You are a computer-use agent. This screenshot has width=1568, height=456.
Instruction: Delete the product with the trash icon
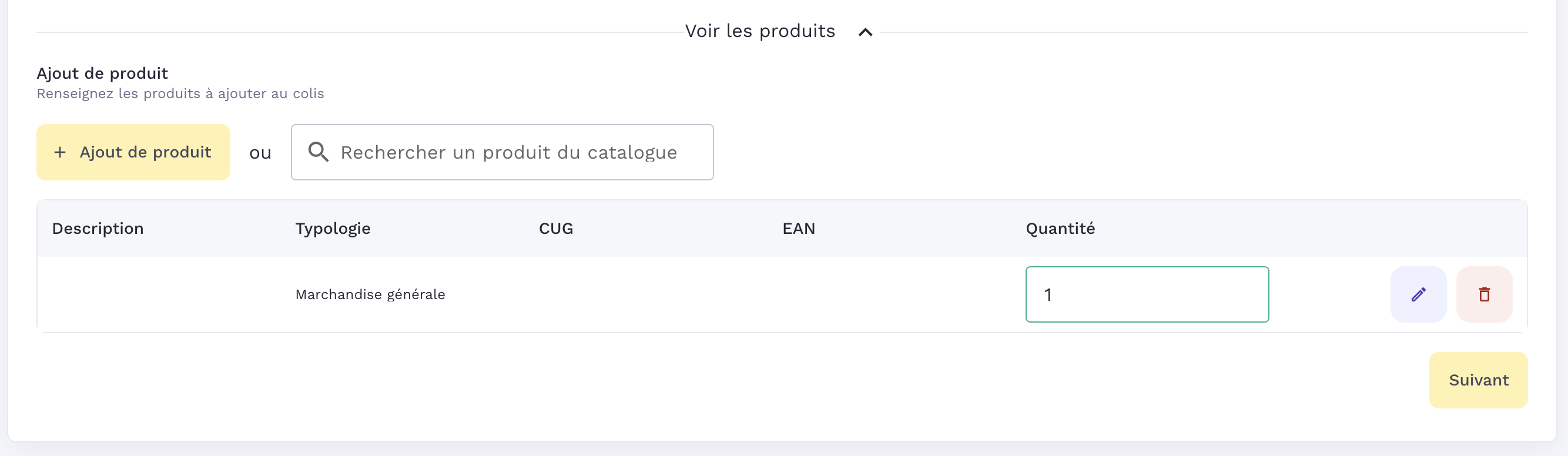coord(1484,294)
